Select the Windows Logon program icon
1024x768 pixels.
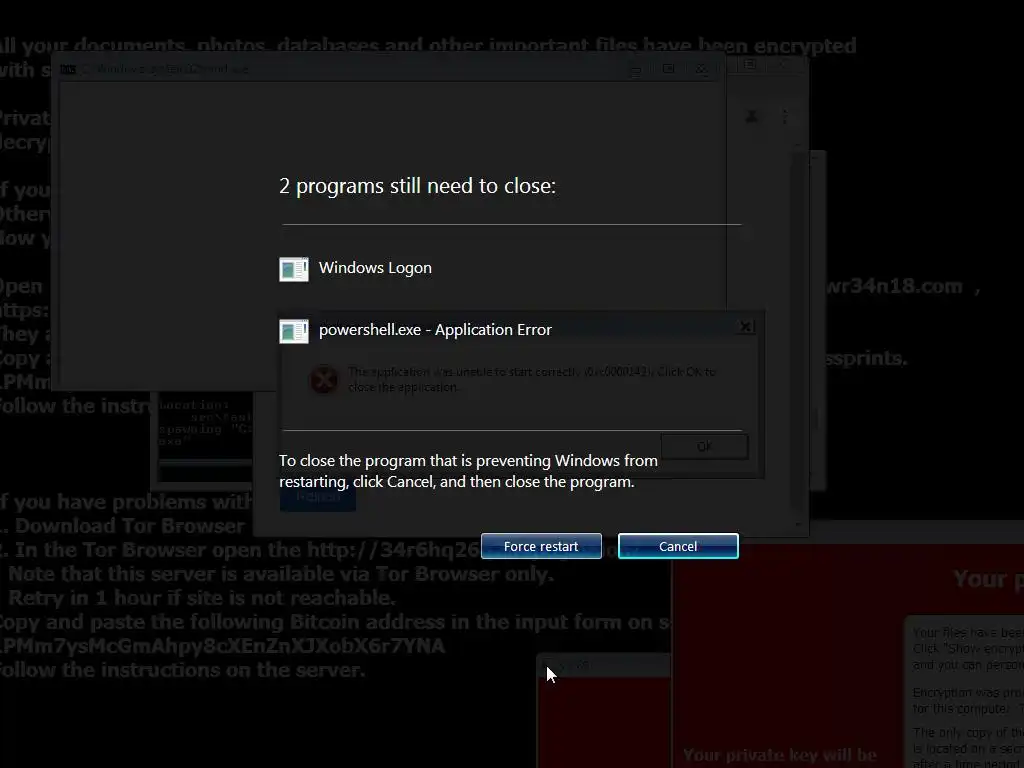pos(294,268)
